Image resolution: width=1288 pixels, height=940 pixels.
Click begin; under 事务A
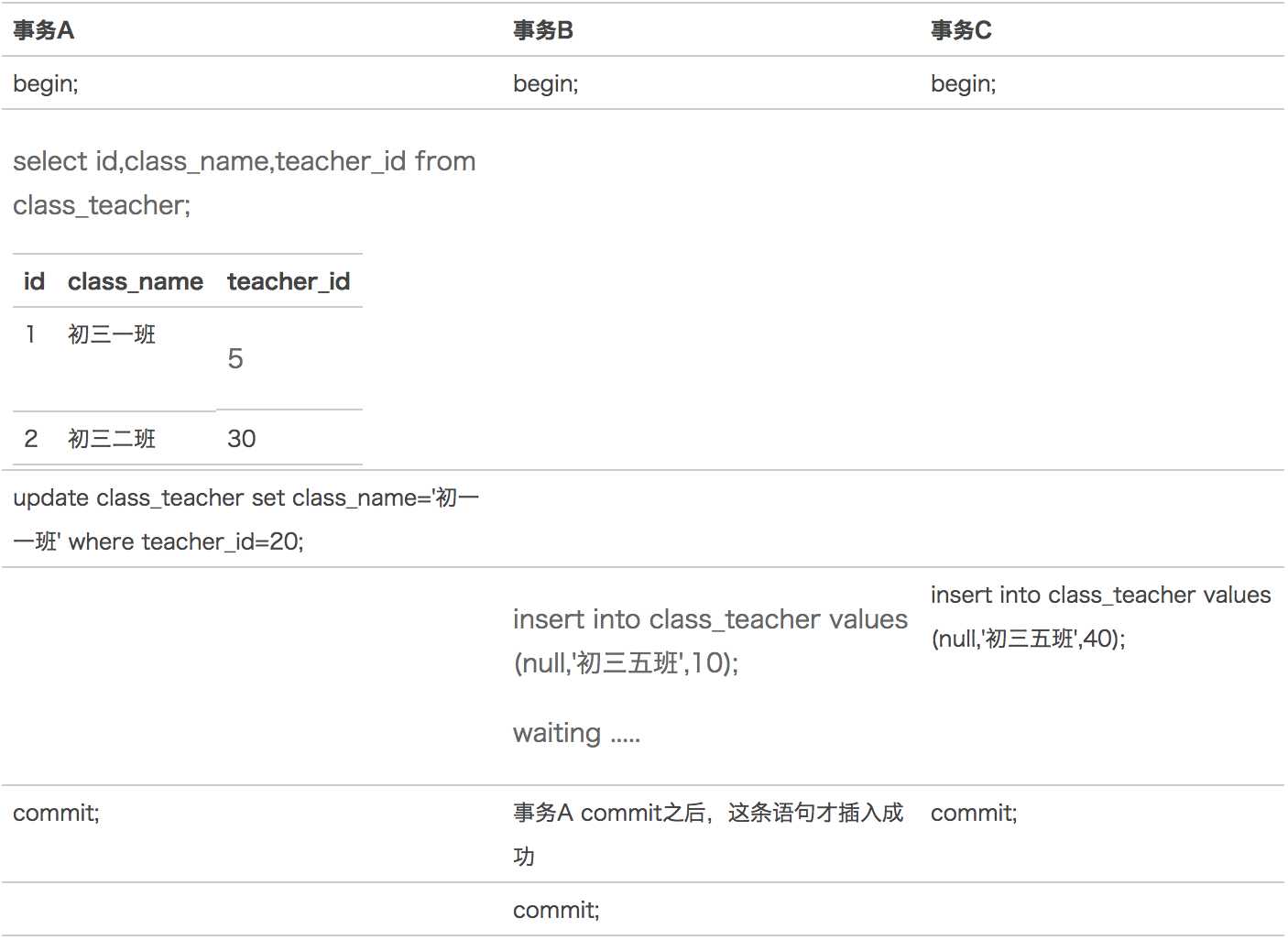tap(46, 83)
